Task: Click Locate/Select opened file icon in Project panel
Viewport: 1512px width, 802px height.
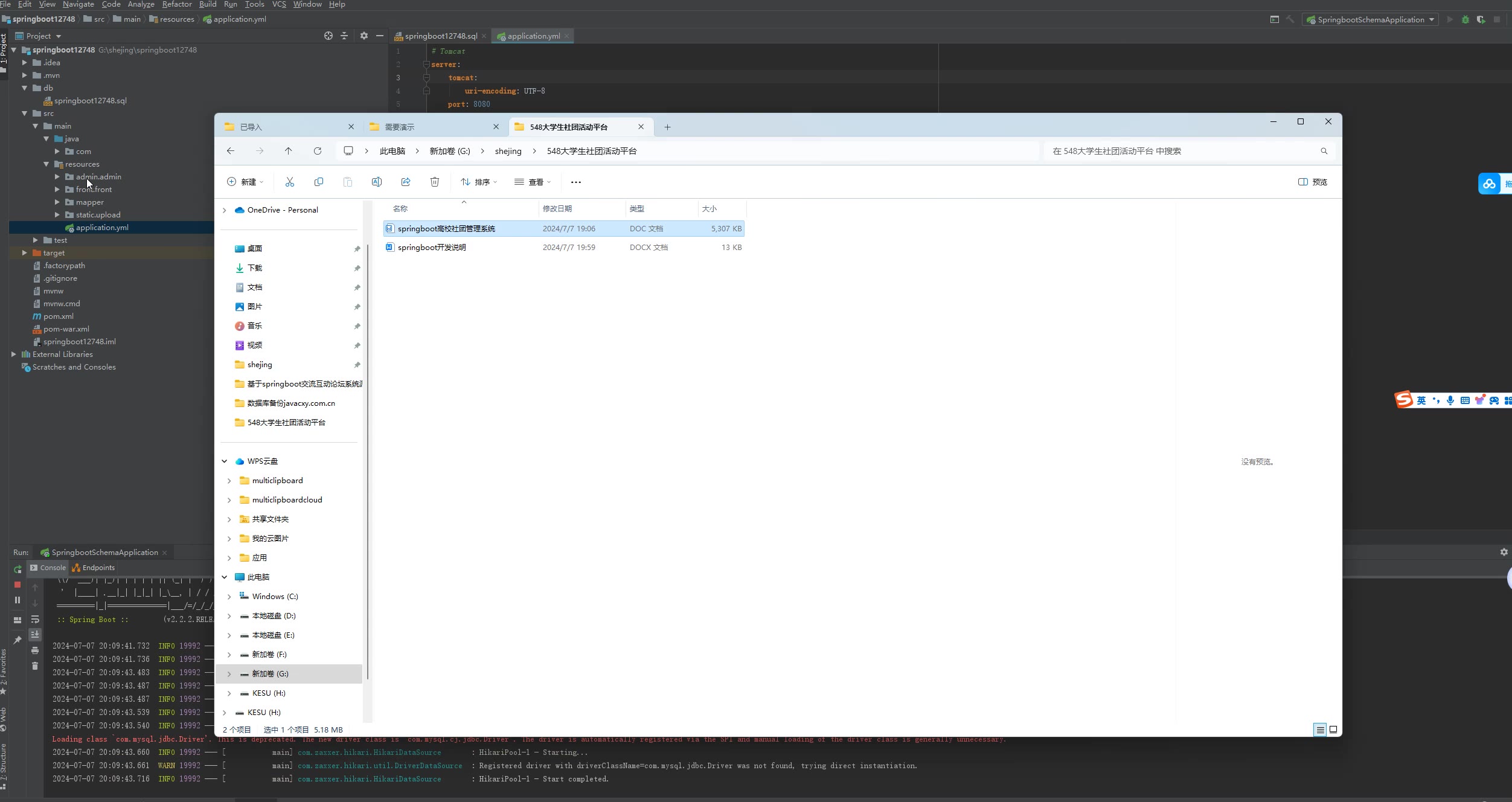Action: [x=328, y=36]
